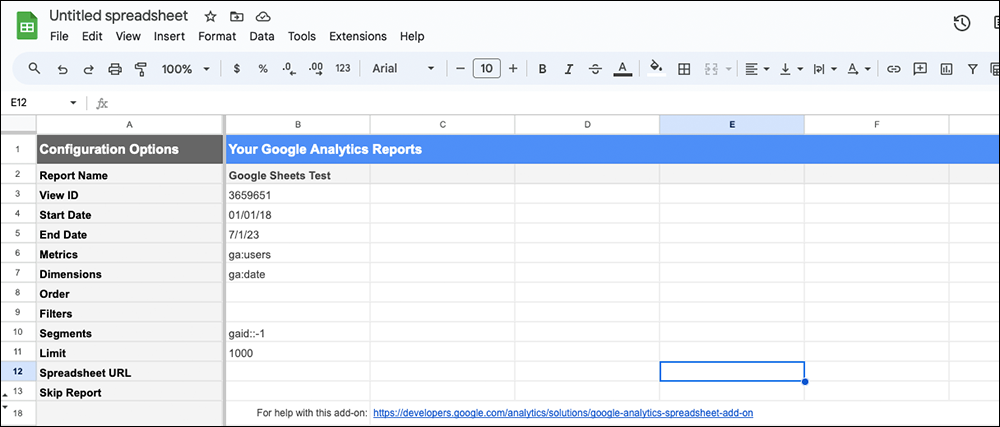Open version history clock icon
Viewport: 1000px width, 427px height.
962,23
